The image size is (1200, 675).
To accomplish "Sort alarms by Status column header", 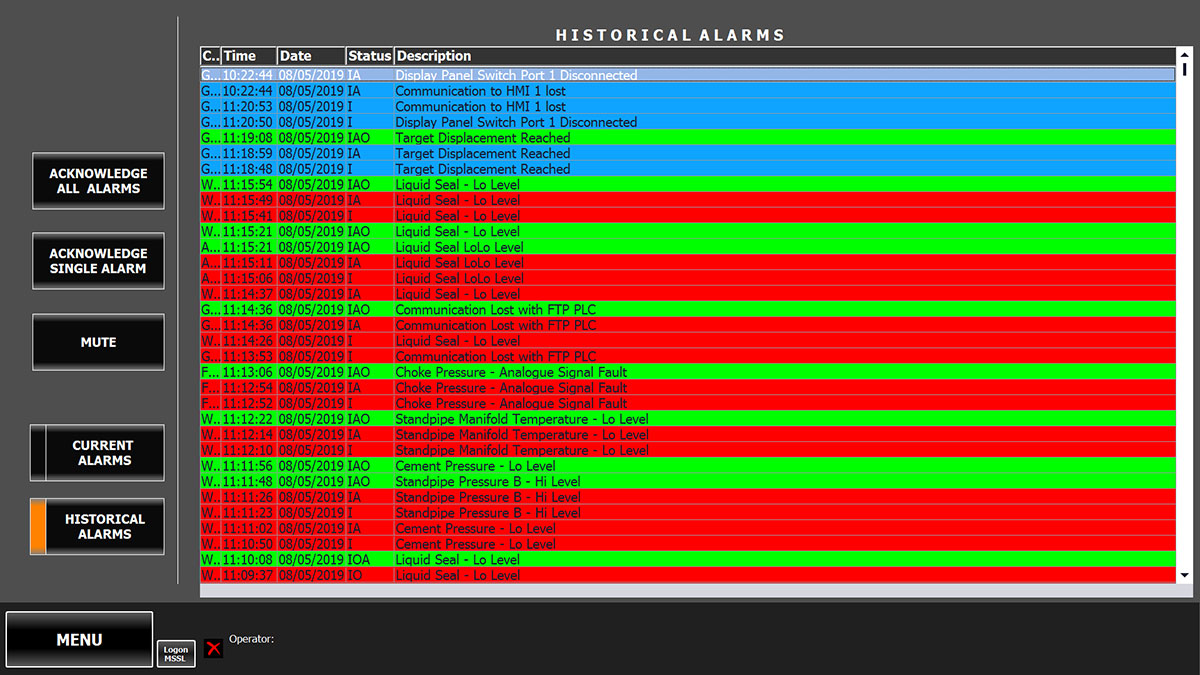I will (x=369, y=56).
